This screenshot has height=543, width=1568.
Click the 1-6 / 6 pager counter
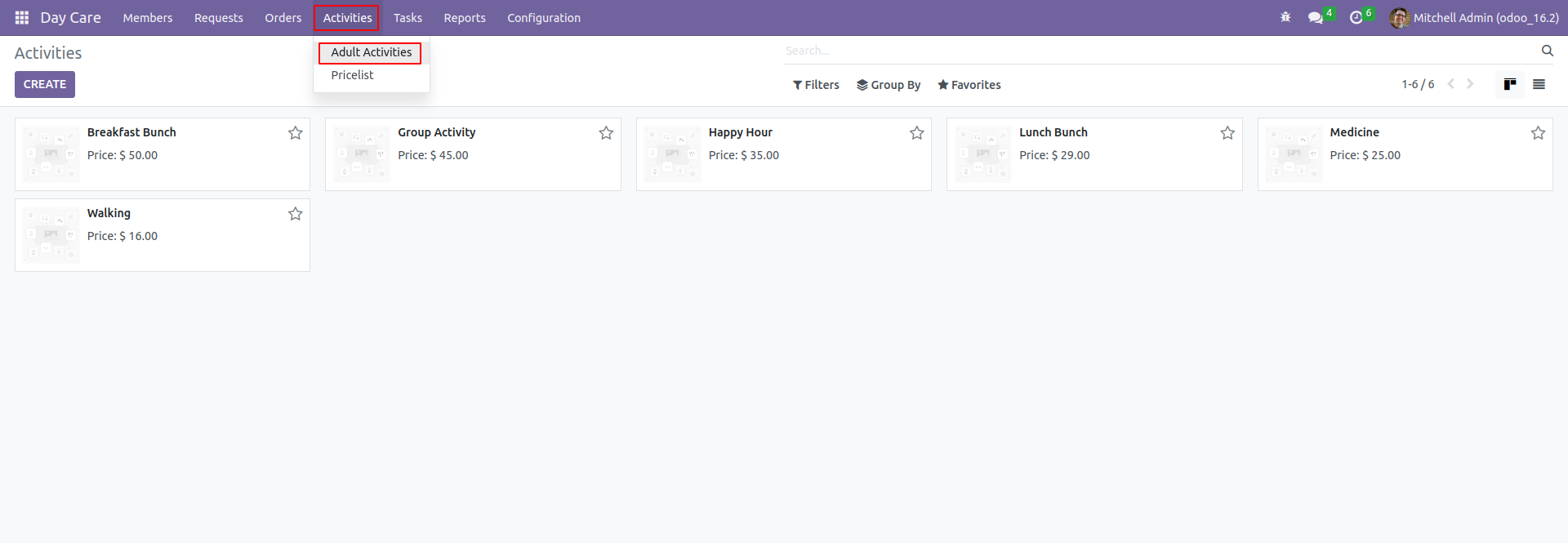pos(1418,84)
